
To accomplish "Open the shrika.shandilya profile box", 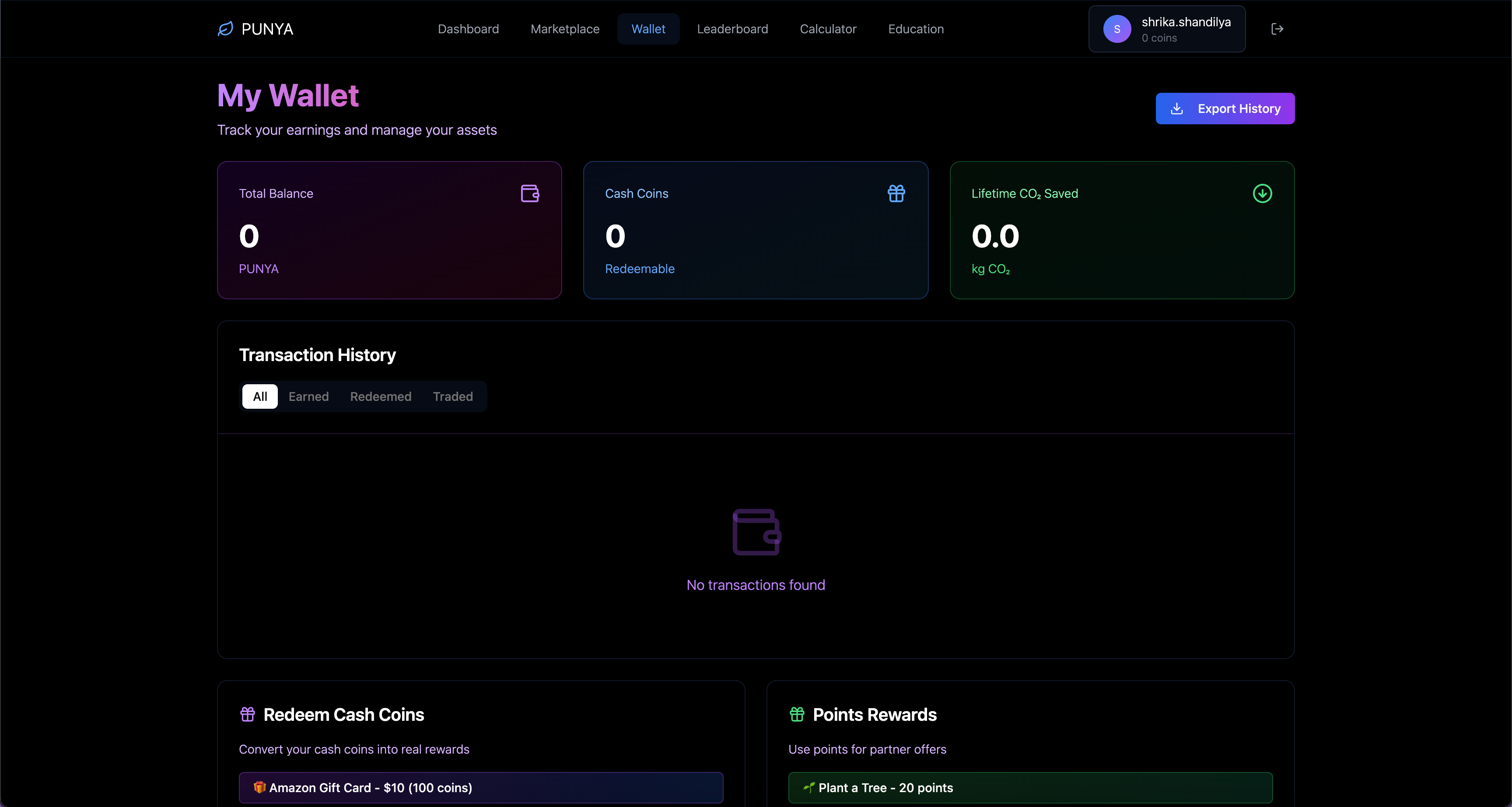I will click(1186, 29).
